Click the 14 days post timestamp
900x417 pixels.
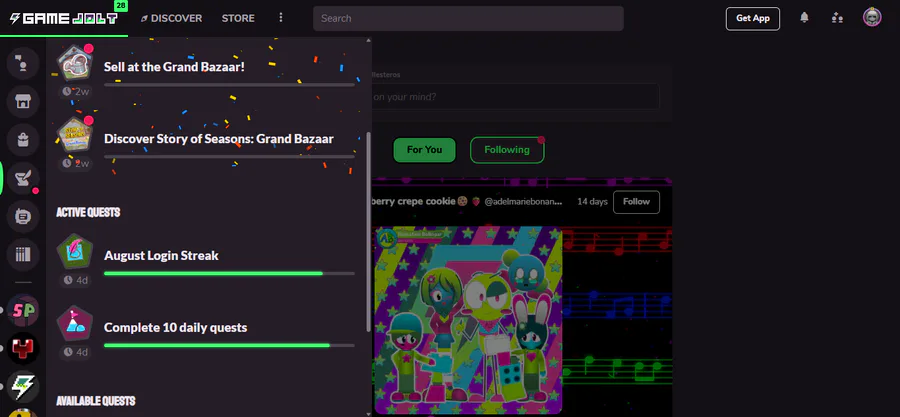pyautogui.click(x=592, y=201)
